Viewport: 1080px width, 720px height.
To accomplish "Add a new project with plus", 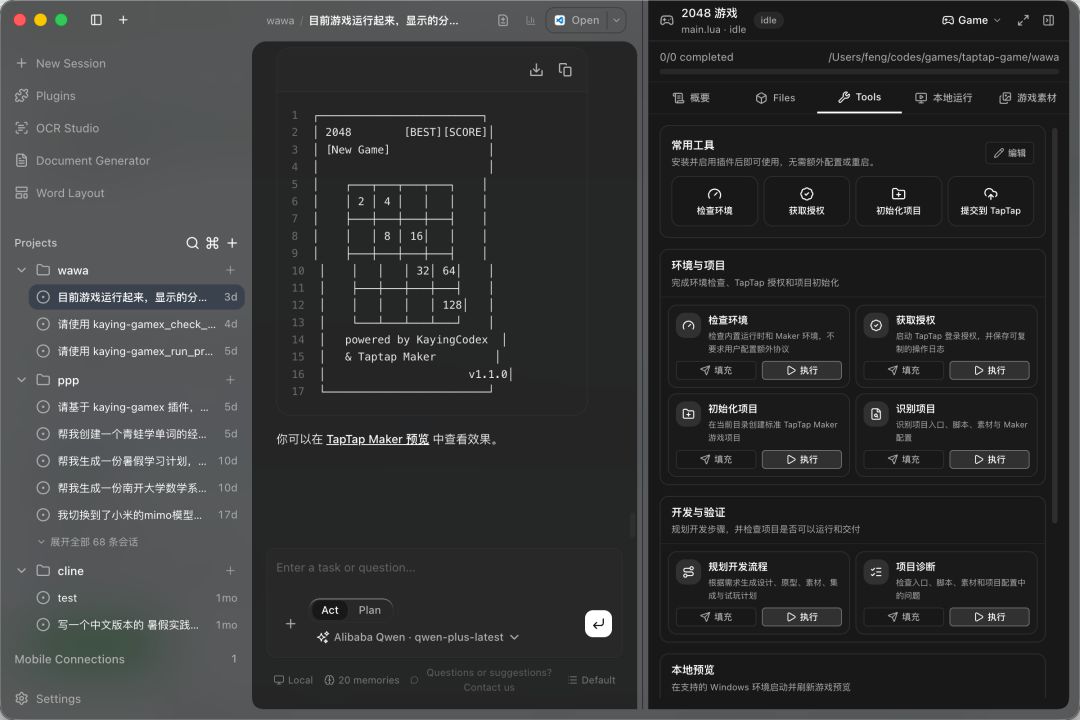I will (x=232, y=243).
